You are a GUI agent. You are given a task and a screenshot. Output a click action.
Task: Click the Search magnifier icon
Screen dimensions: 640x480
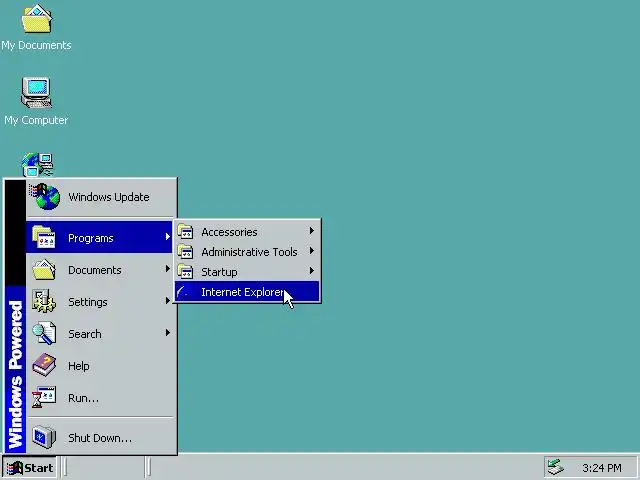click(44, 333)
